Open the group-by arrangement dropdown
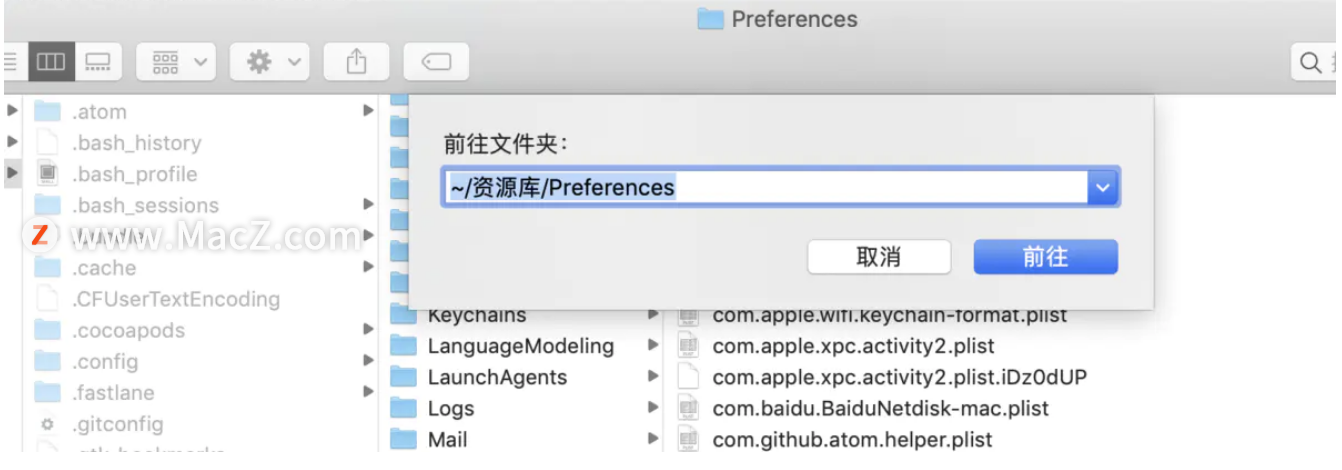Screen dimensions: 1342x470 [177, 62]
